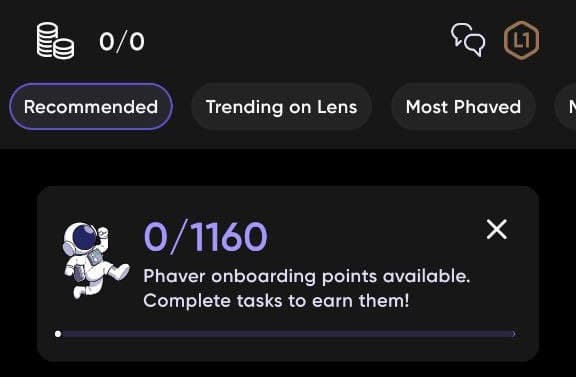The height and width of the screenshot is (377, 576).
Task: Tap the jumping astronaut illustration
Action: [96, 261]
